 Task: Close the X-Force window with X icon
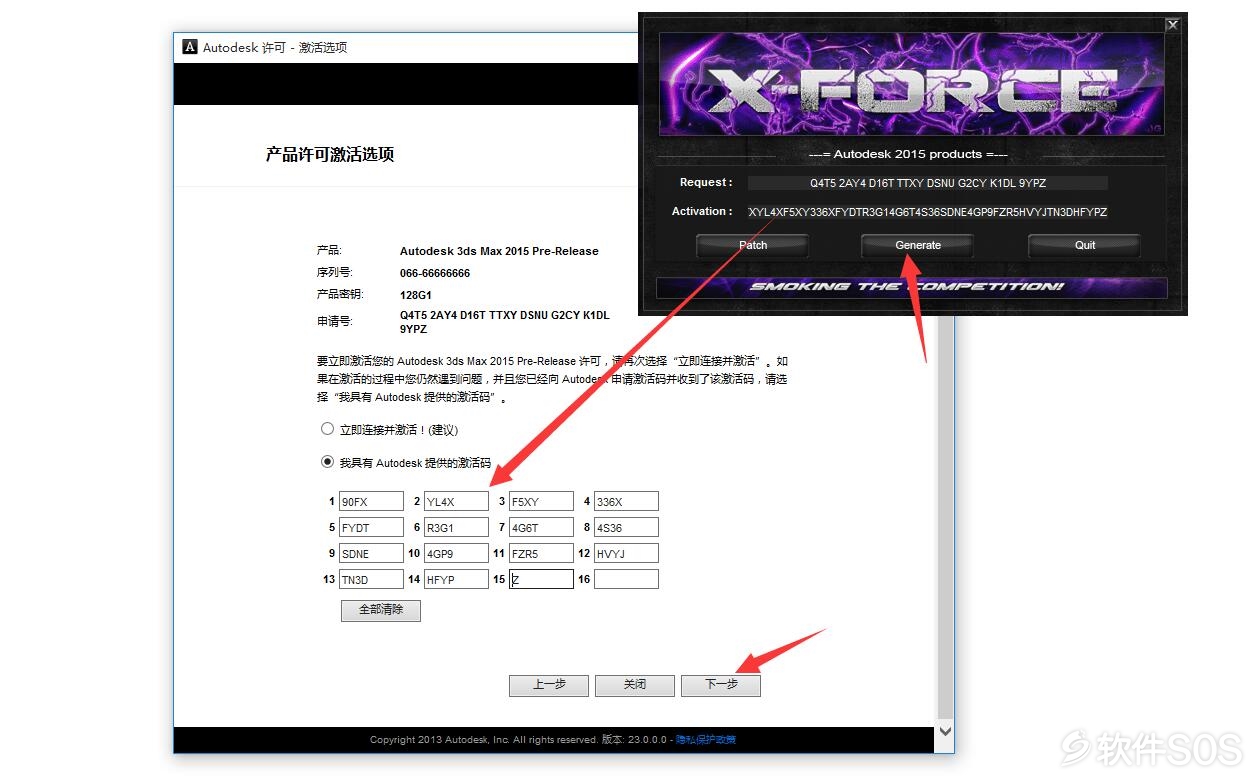pyautogui.click(x=1173, y=25)
